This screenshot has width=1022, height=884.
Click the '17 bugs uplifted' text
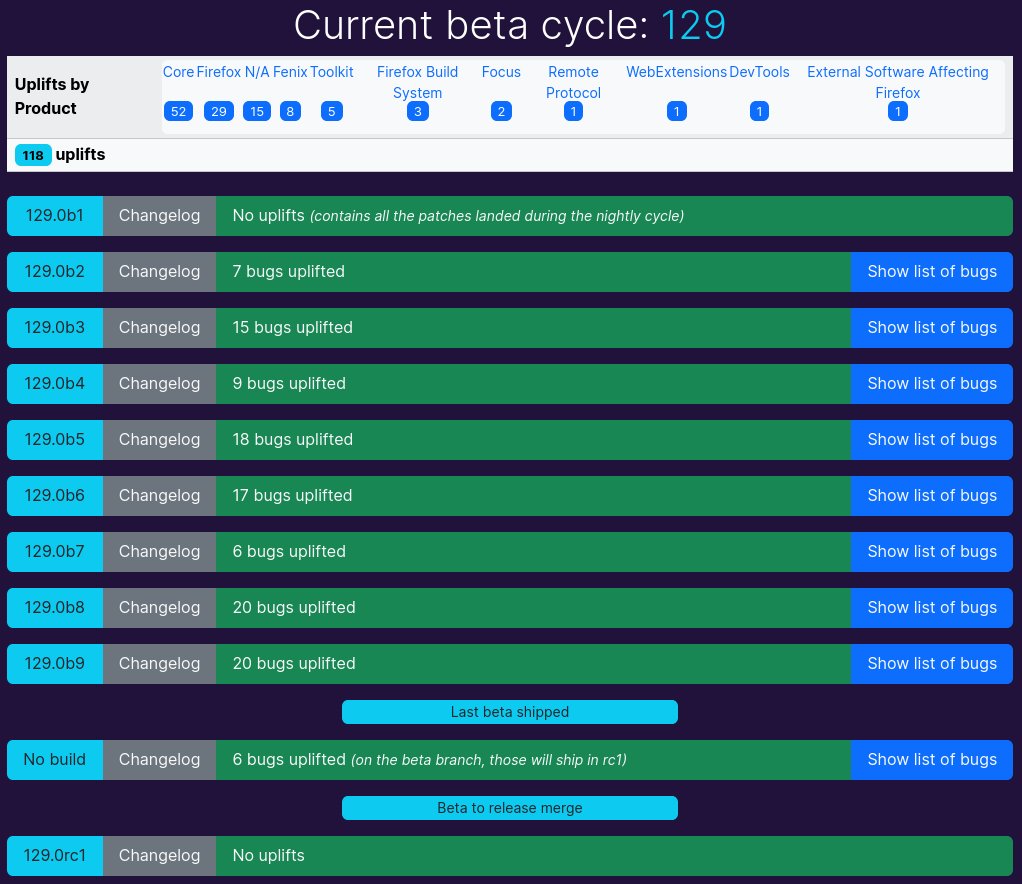292,496
